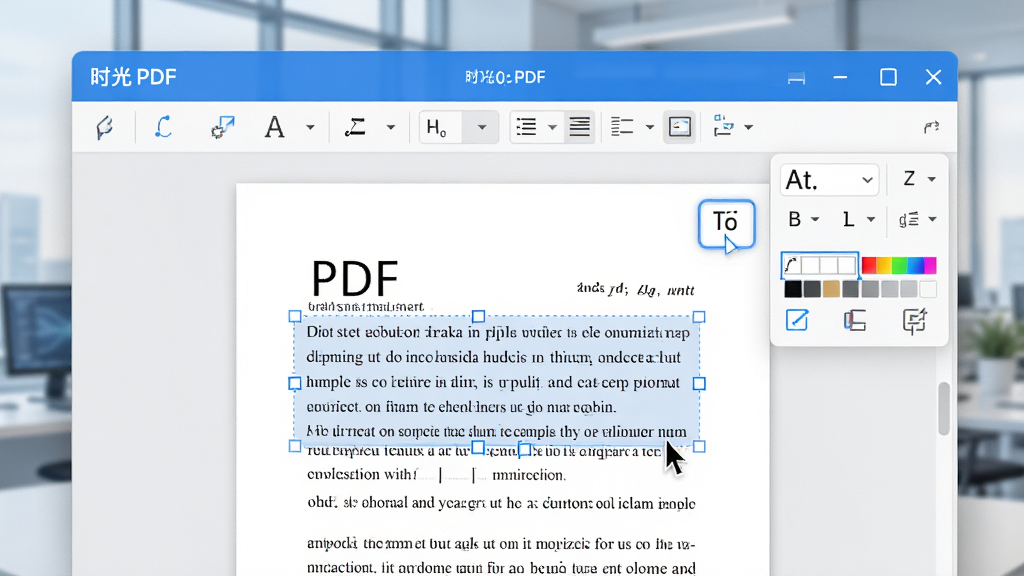Click the large A text tool

point(274,127)
